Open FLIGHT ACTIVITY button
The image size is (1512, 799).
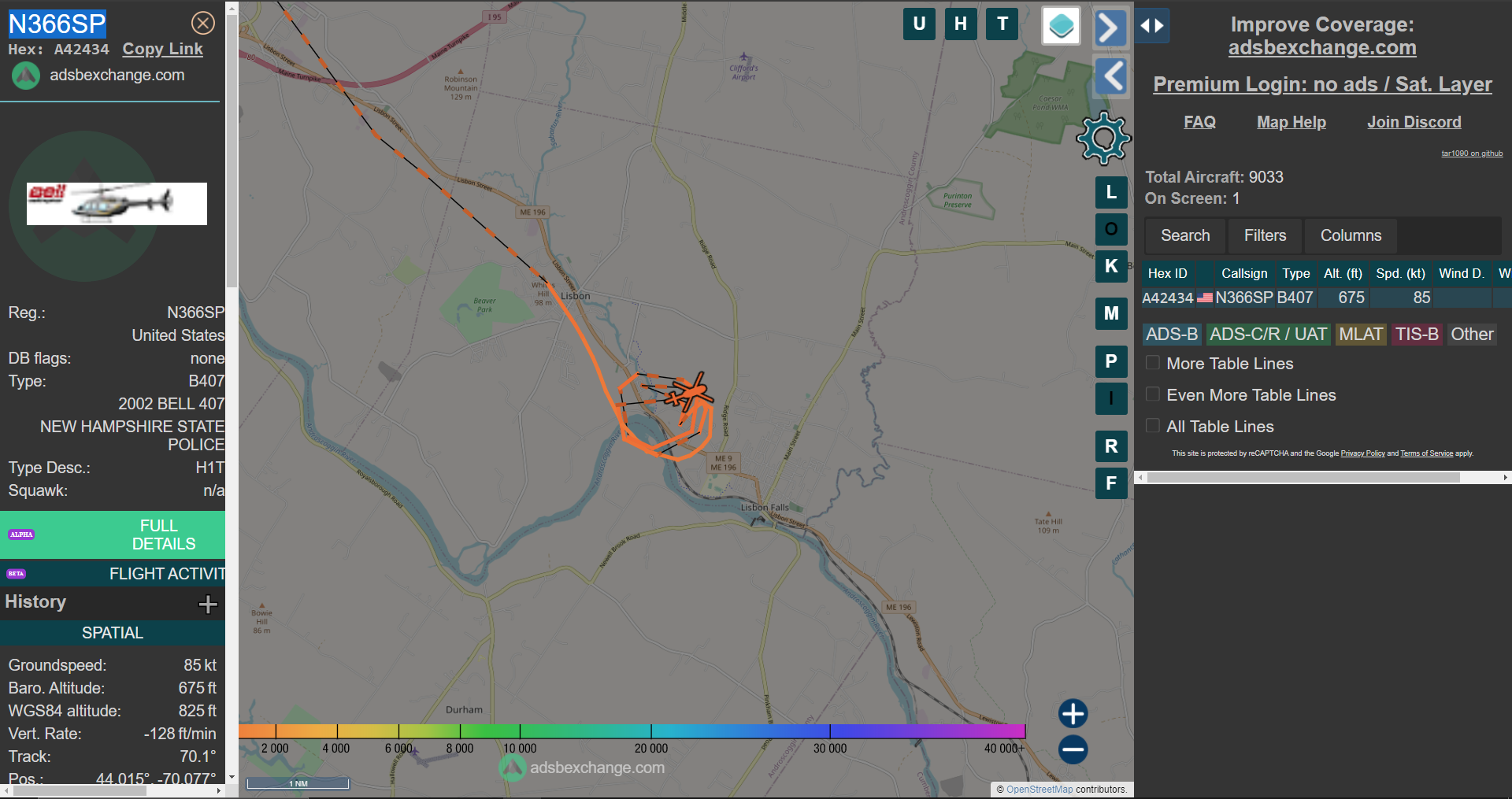(113, 574)
